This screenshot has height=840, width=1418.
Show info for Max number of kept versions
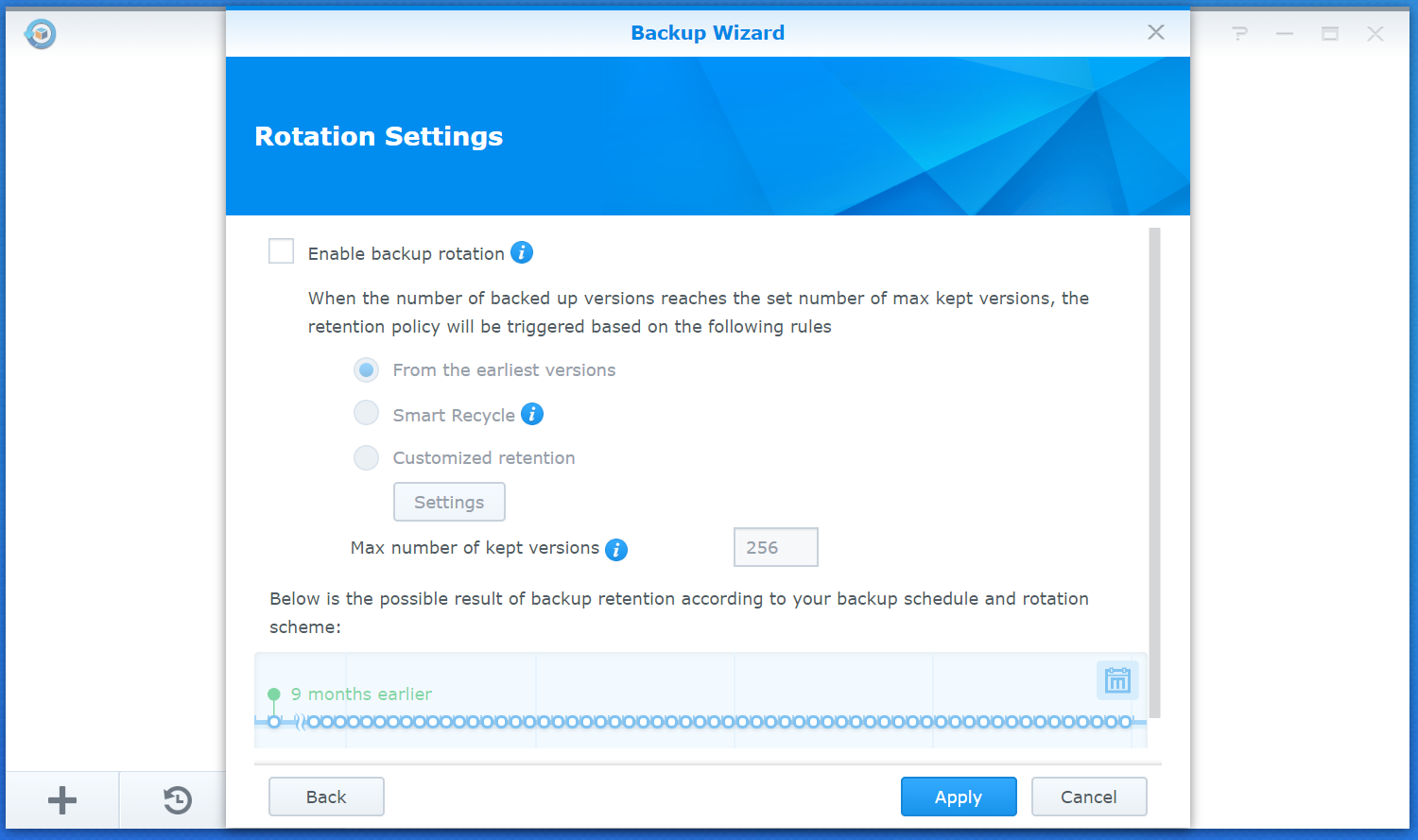click(616, 549)
